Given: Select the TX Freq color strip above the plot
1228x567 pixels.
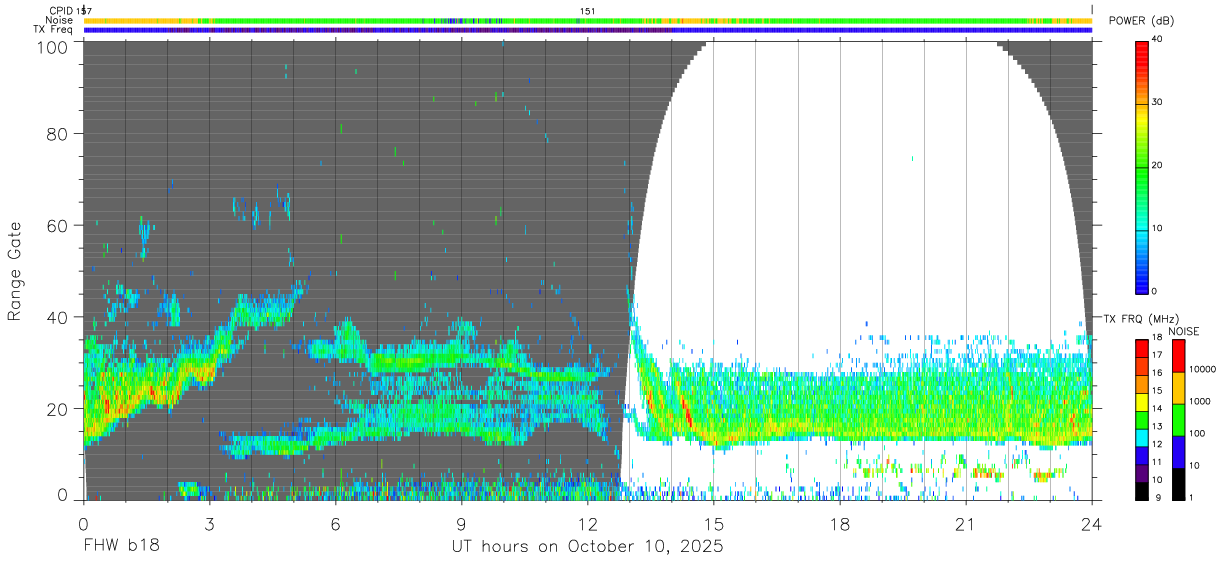Looking at the screenshot, I should 587,30.
